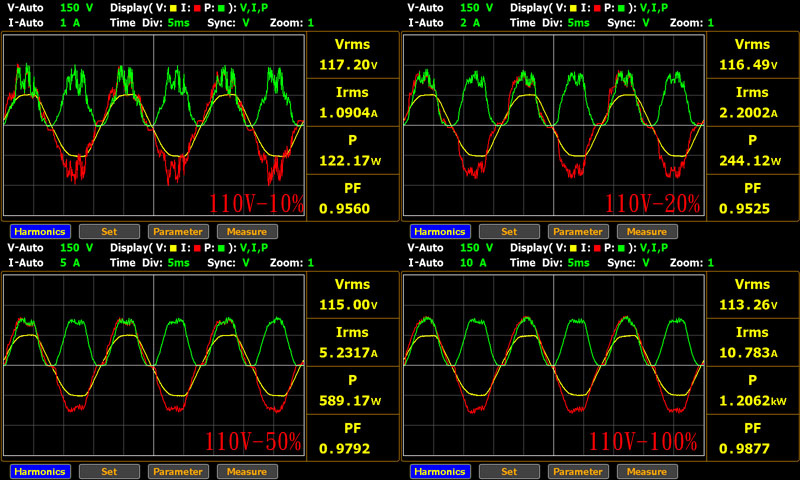Viewport: 800px width, 480px height.
Task: Click Measure under the 110V-10% panel
Action: pos(247,232)
